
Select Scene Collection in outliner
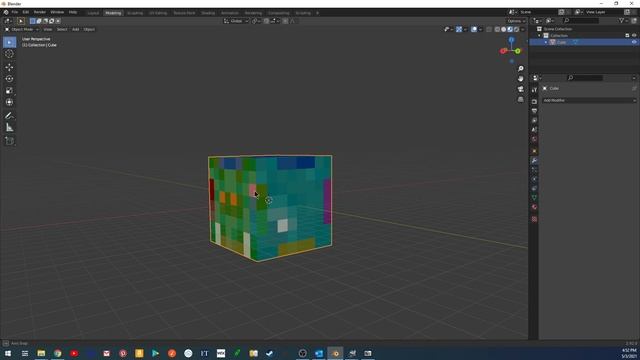558,29
